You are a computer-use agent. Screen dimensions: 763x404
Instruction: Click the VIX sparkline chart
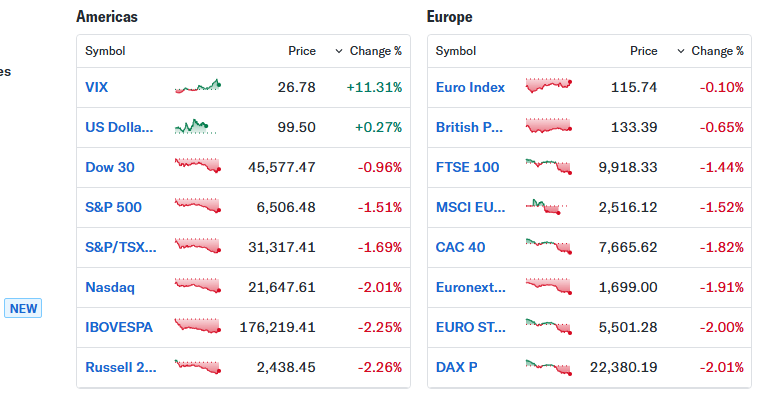(x=198, y=87)
